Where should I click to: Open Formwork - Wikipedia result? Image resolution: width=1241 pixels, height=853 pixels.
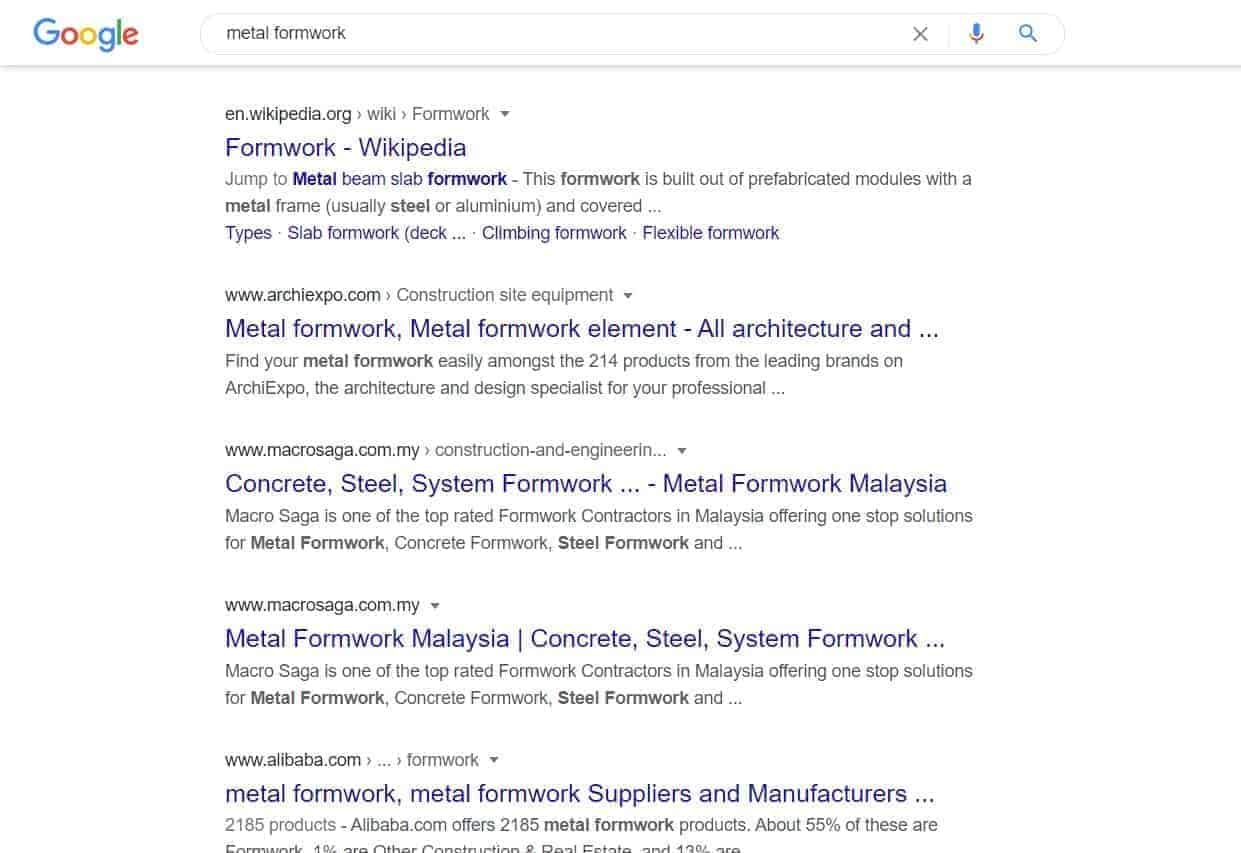pyautogui.click(x=345, y=147)
